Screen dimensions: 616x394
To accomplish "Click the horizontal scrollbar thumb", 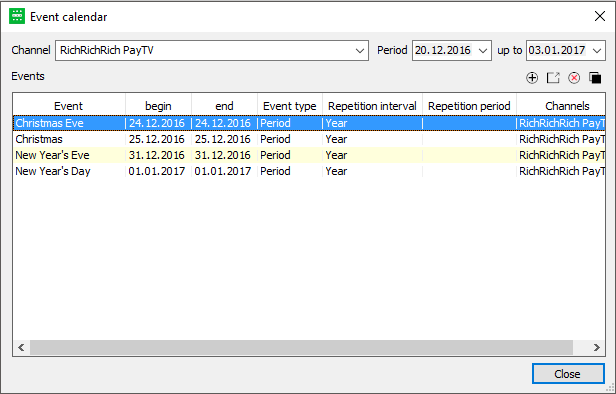I will coord(301,347).
